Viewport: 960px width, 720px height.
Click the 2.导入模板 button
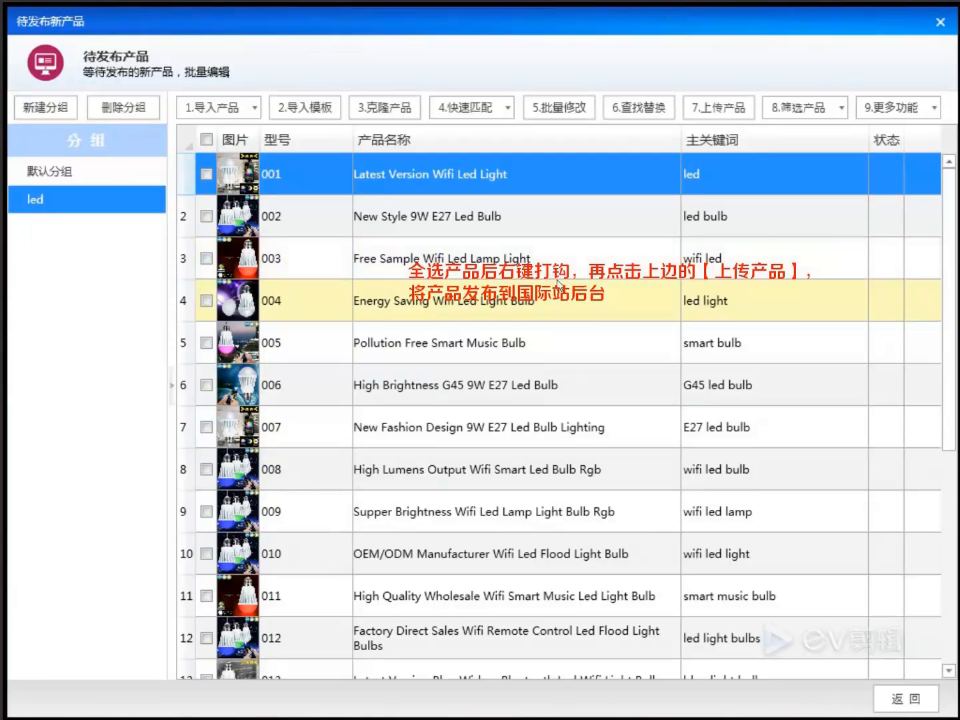tap(305, 108)
